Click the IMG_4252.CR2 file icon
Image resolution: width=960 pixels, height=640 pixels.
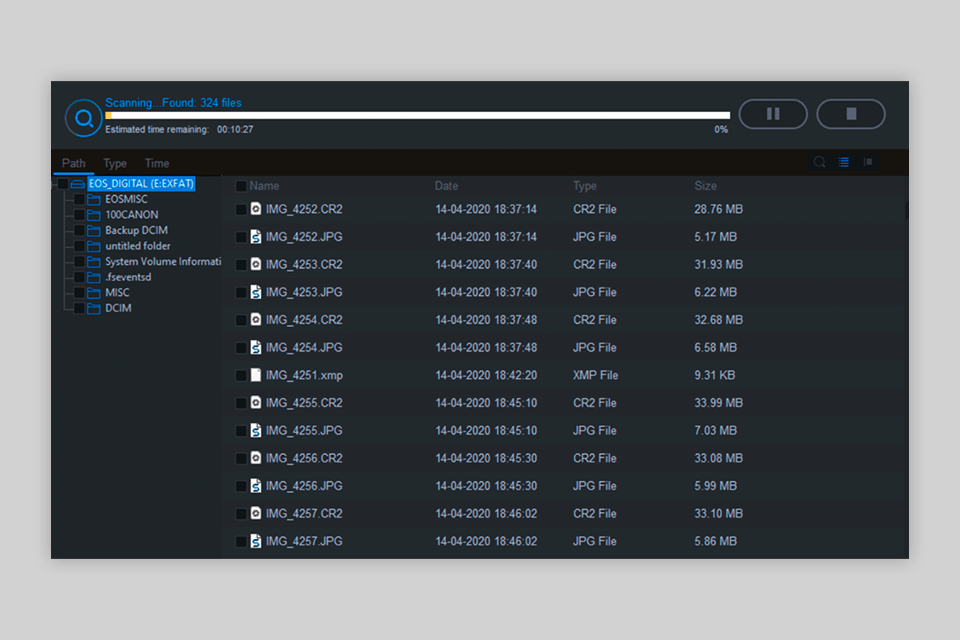click(x=256, y=209)
